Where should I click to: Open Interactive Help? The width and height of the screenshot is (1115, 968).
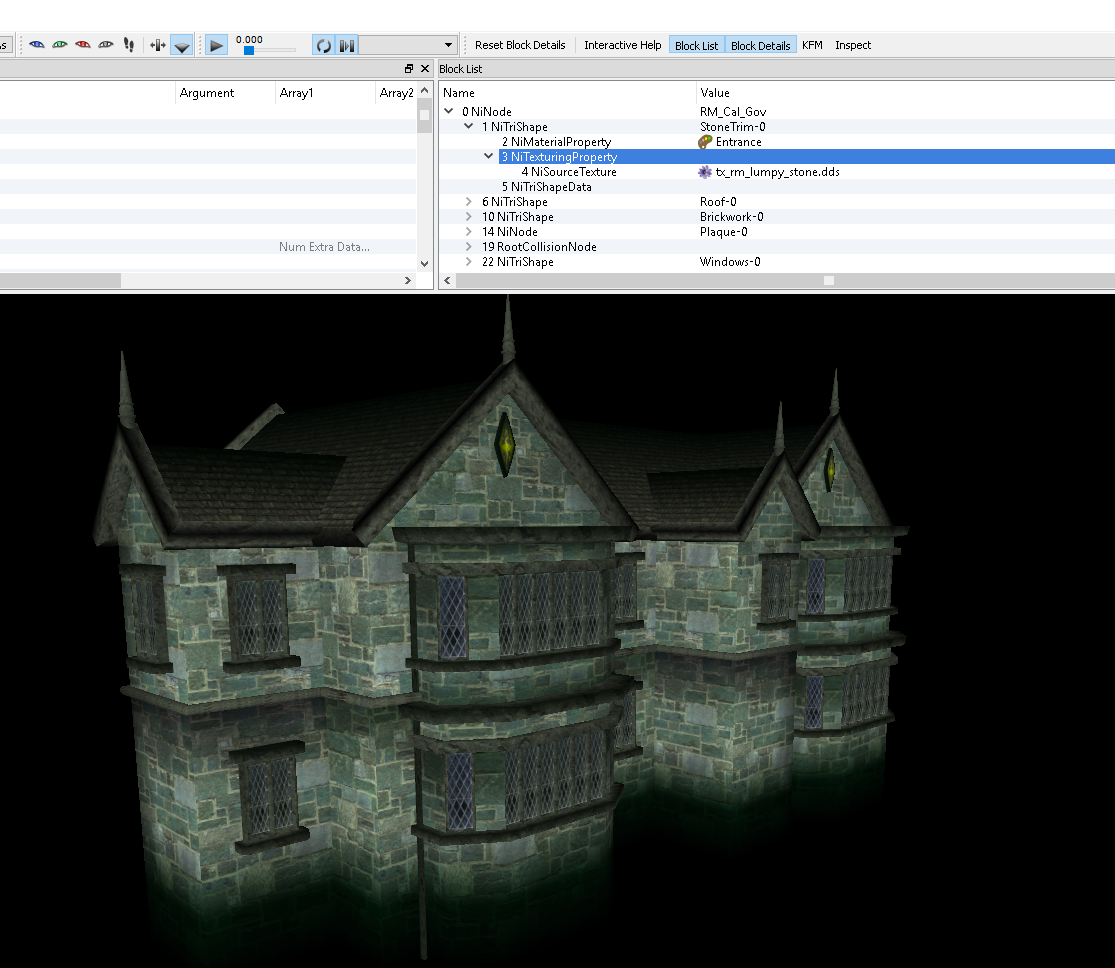(x=622, y=44)
